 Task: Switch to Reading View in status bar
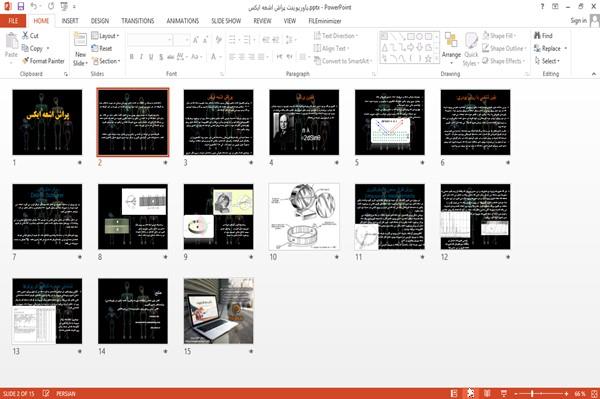tap(487, 393)
